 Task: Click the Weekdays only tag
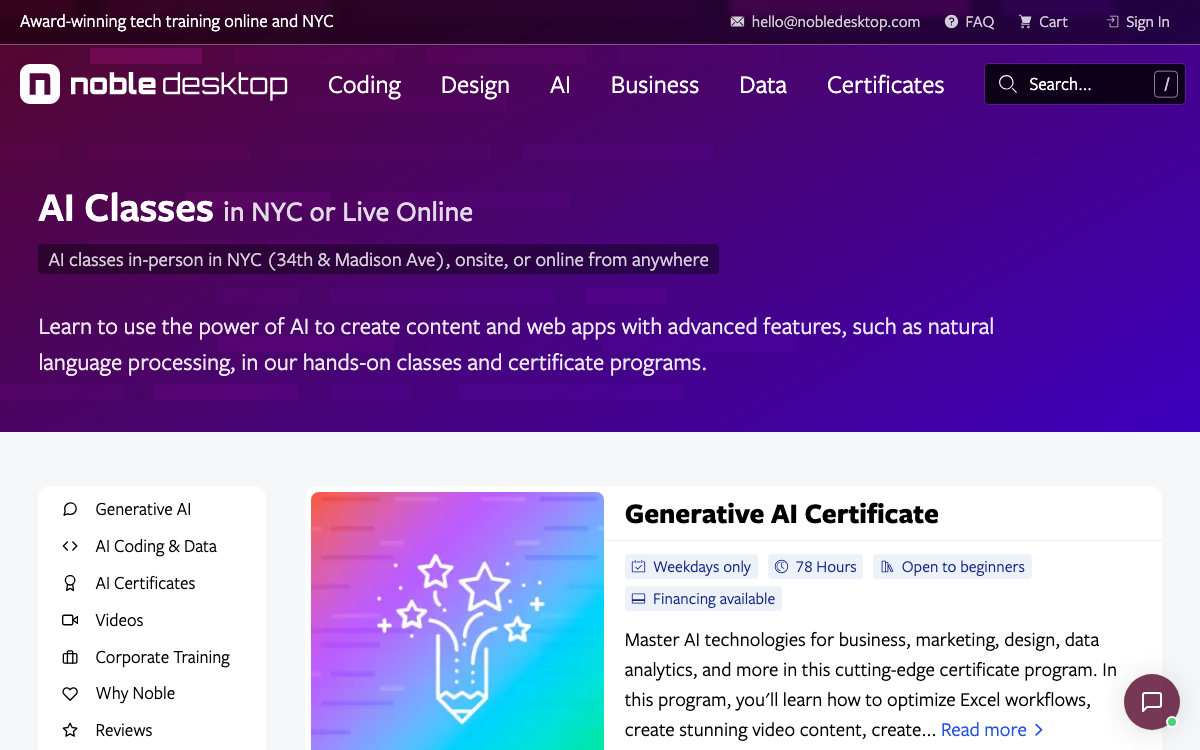pos(692,567)
